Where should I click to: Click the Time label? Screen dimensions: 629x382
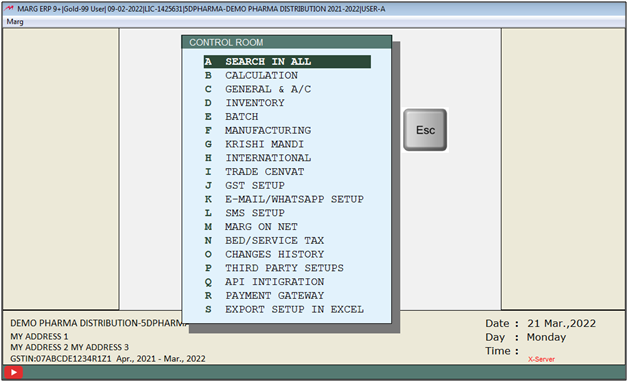point(502,351)
